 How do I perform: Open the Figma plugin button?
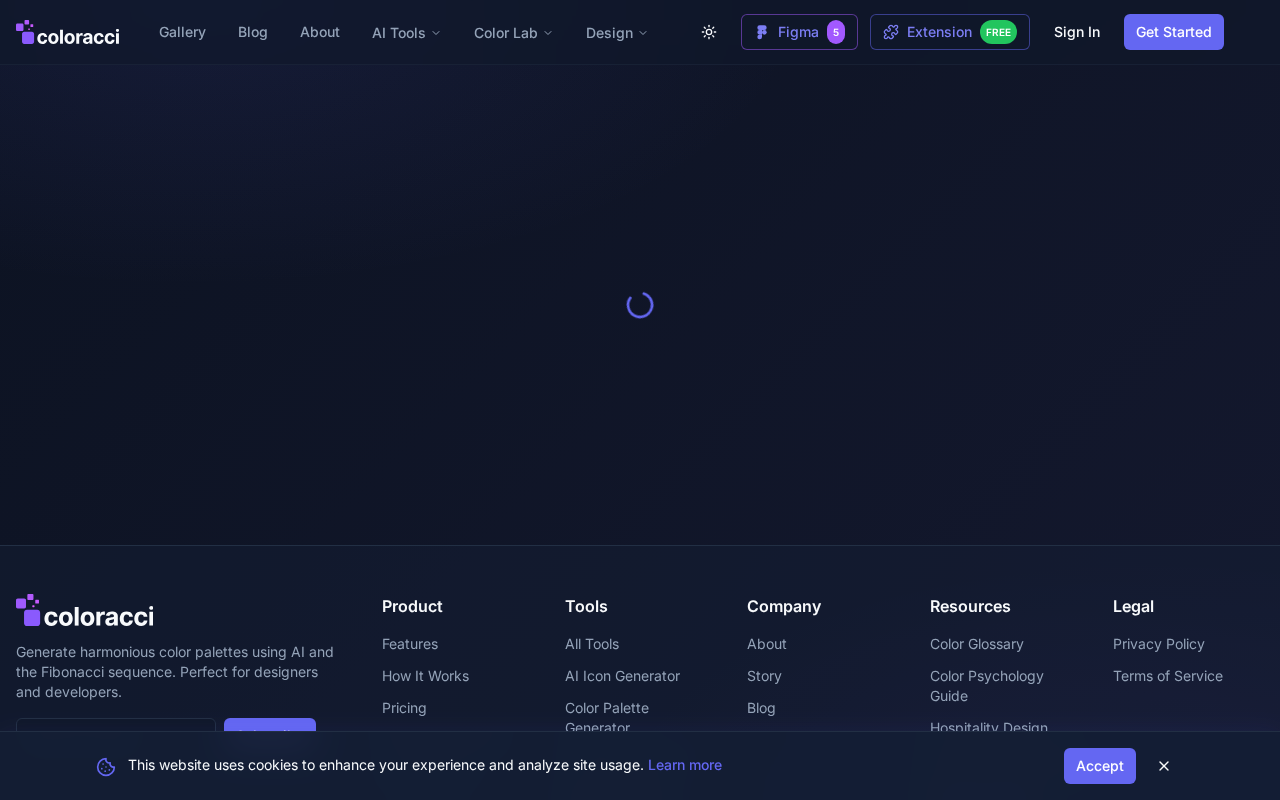pos(799,32)
